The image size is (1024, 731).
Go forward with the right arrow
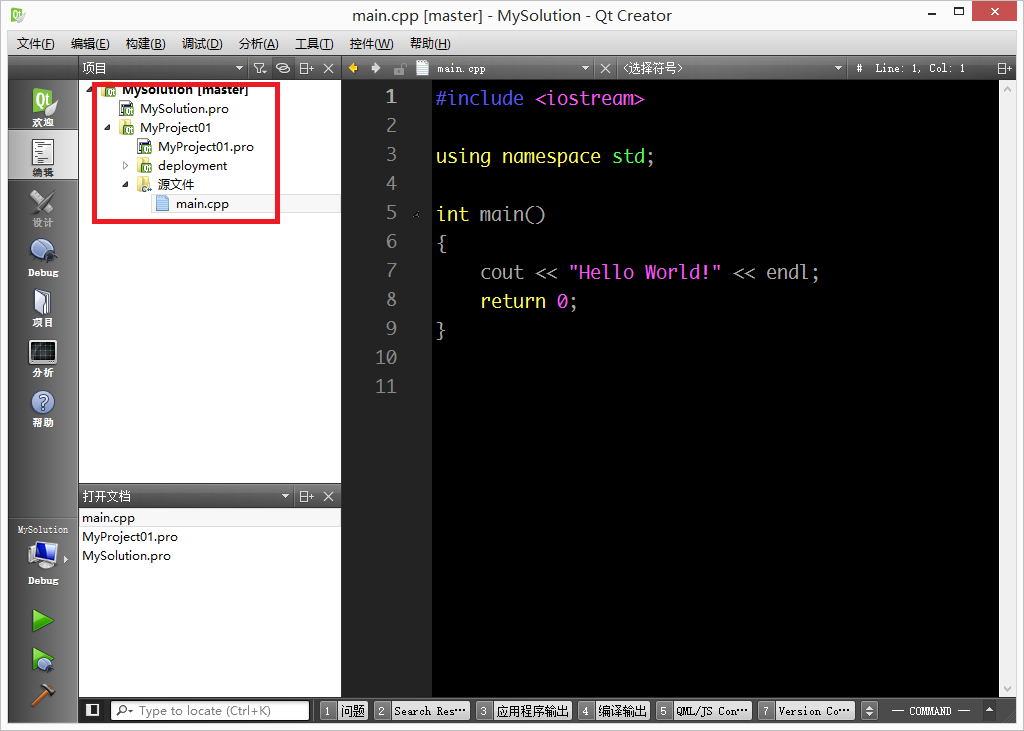click(x=376, y=68)
